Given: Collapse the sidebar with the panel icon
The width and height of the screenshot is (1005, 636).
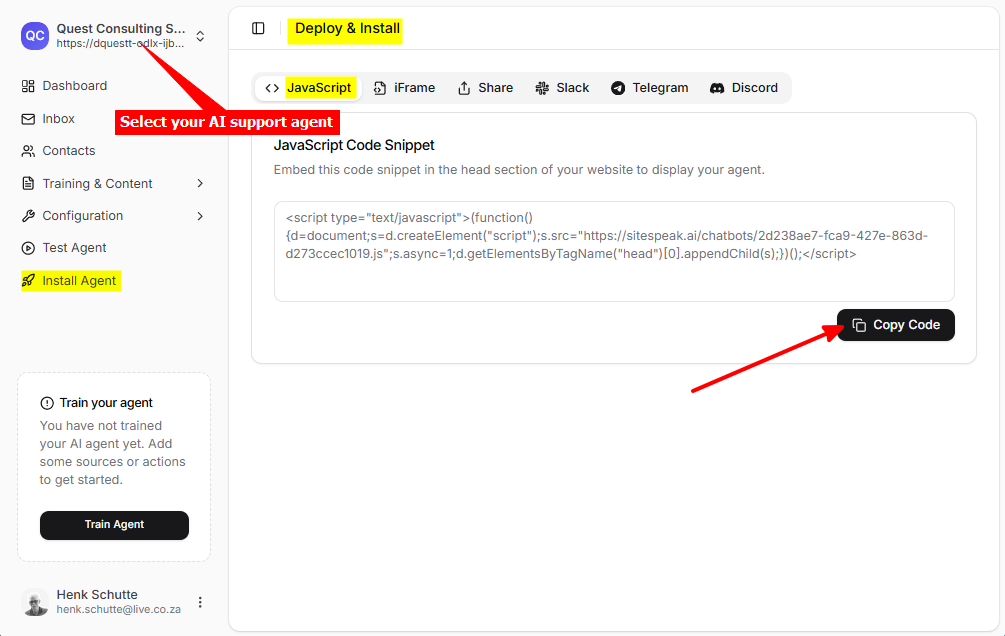Looking at the screenshot, I should [x=258, y=28].
